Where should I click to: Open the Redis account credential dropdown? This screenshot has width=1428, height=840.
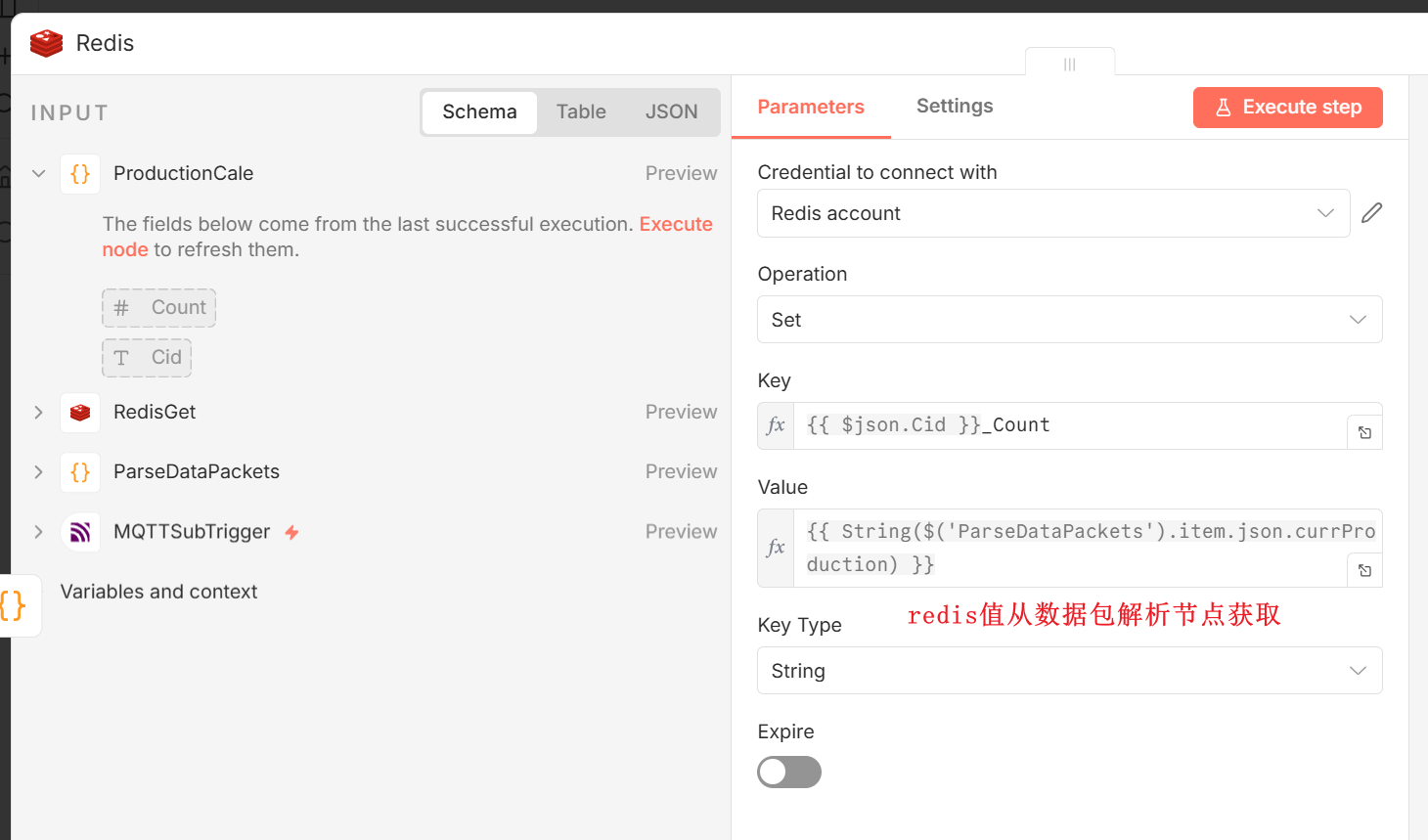(x=1053, y=213)
